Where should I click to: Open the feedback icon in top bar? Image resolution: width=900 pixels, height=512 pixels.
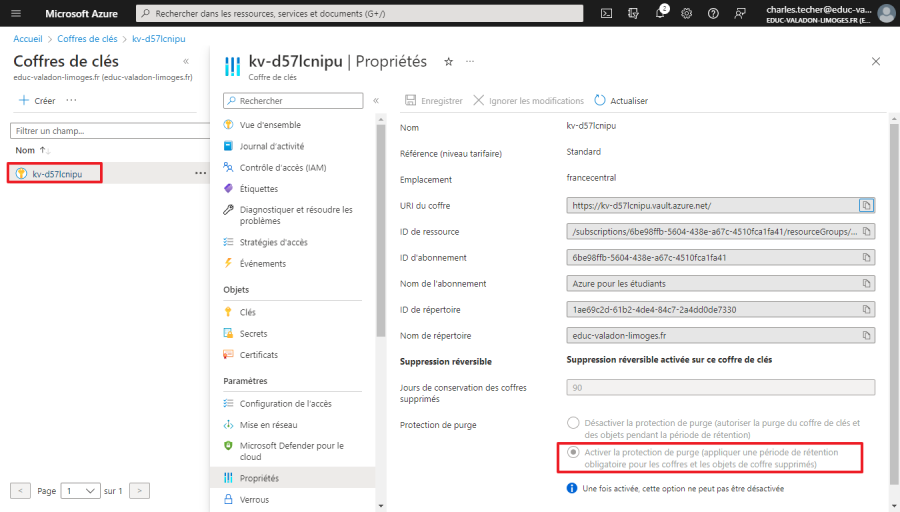point(740,13)
